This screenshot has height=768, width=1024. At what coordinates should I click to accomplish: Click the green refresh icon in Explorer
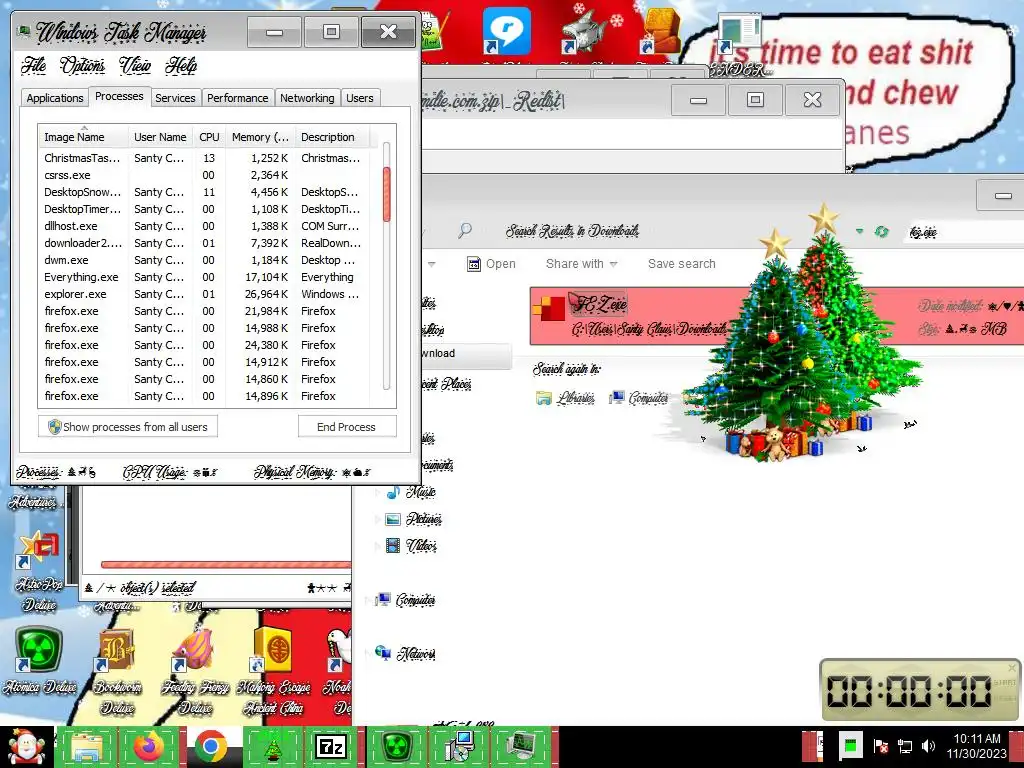881,231
